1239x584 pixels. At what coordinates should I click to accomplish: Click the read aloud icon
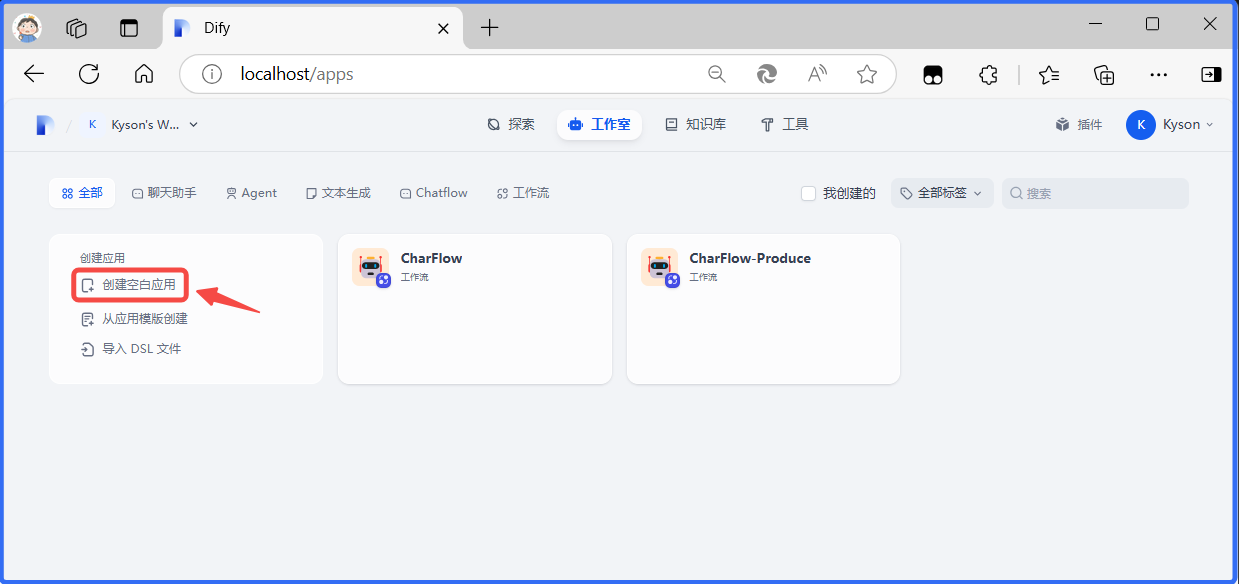tap(818, 74)
